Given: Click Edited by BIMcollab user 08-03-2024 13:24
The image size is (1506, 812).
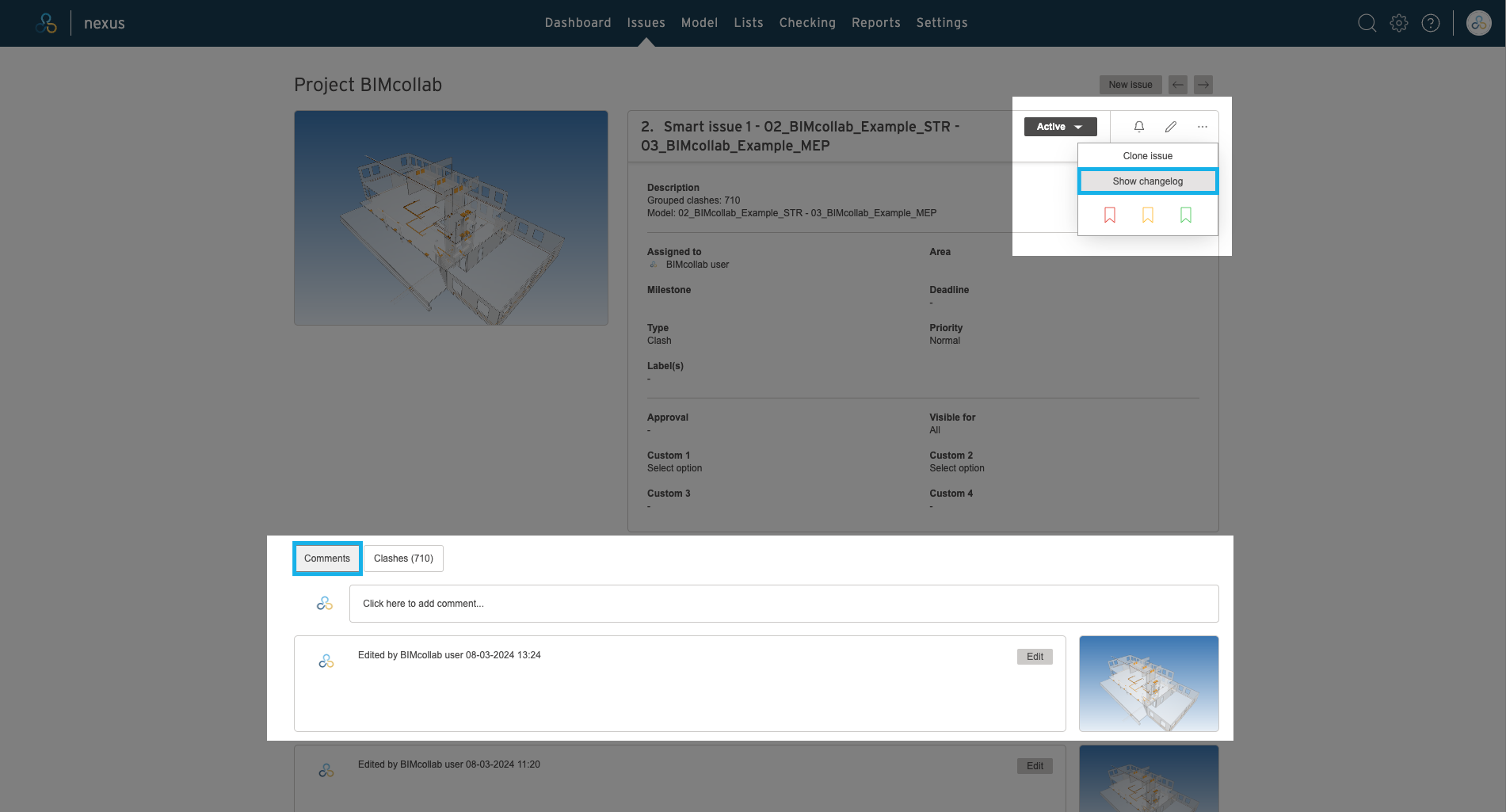Looking at the screenshot, I should (449, 655).
